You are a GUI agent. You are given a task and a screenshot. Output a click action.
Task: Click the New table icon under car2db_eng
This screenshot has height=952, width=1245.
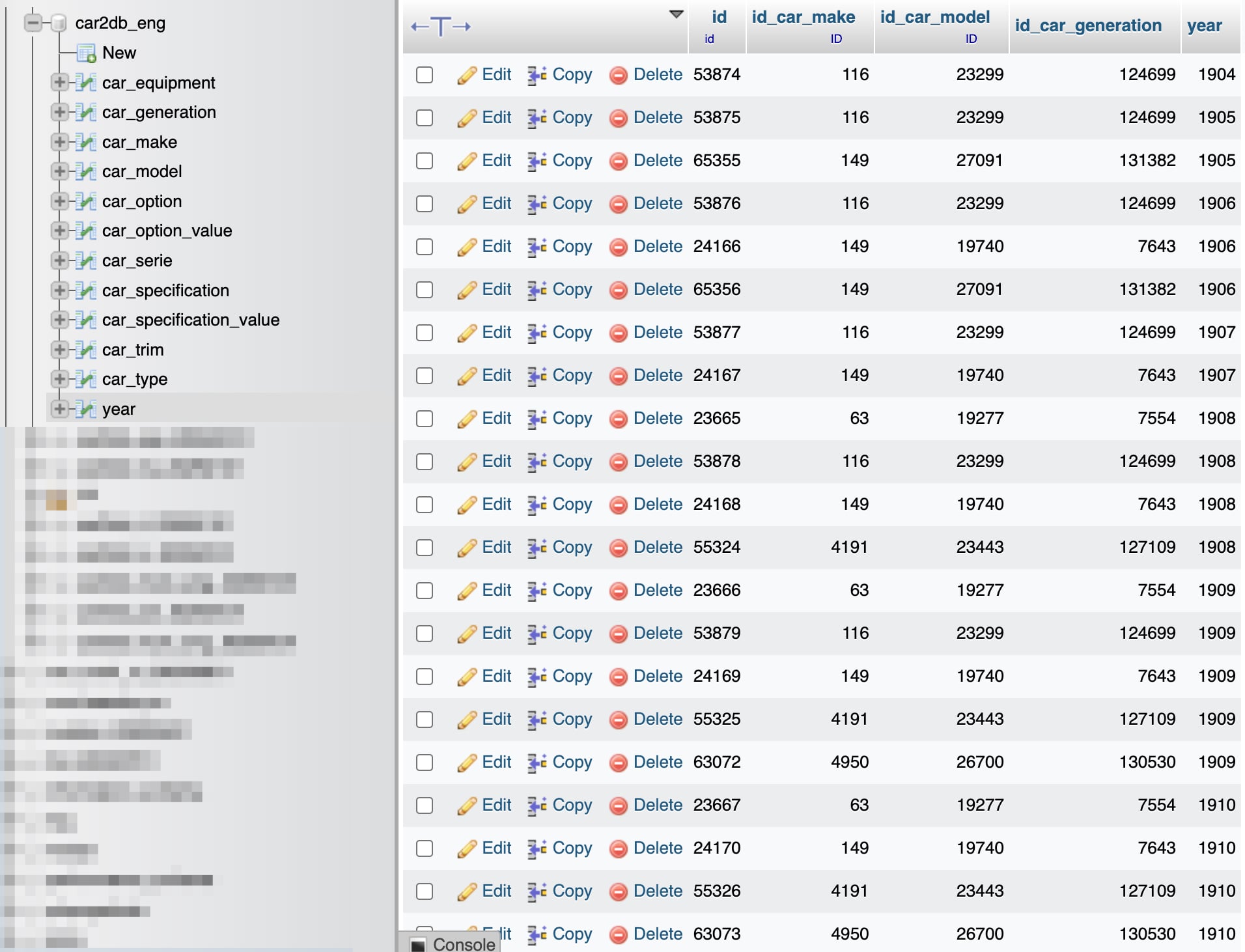click(x=87, y=53)
